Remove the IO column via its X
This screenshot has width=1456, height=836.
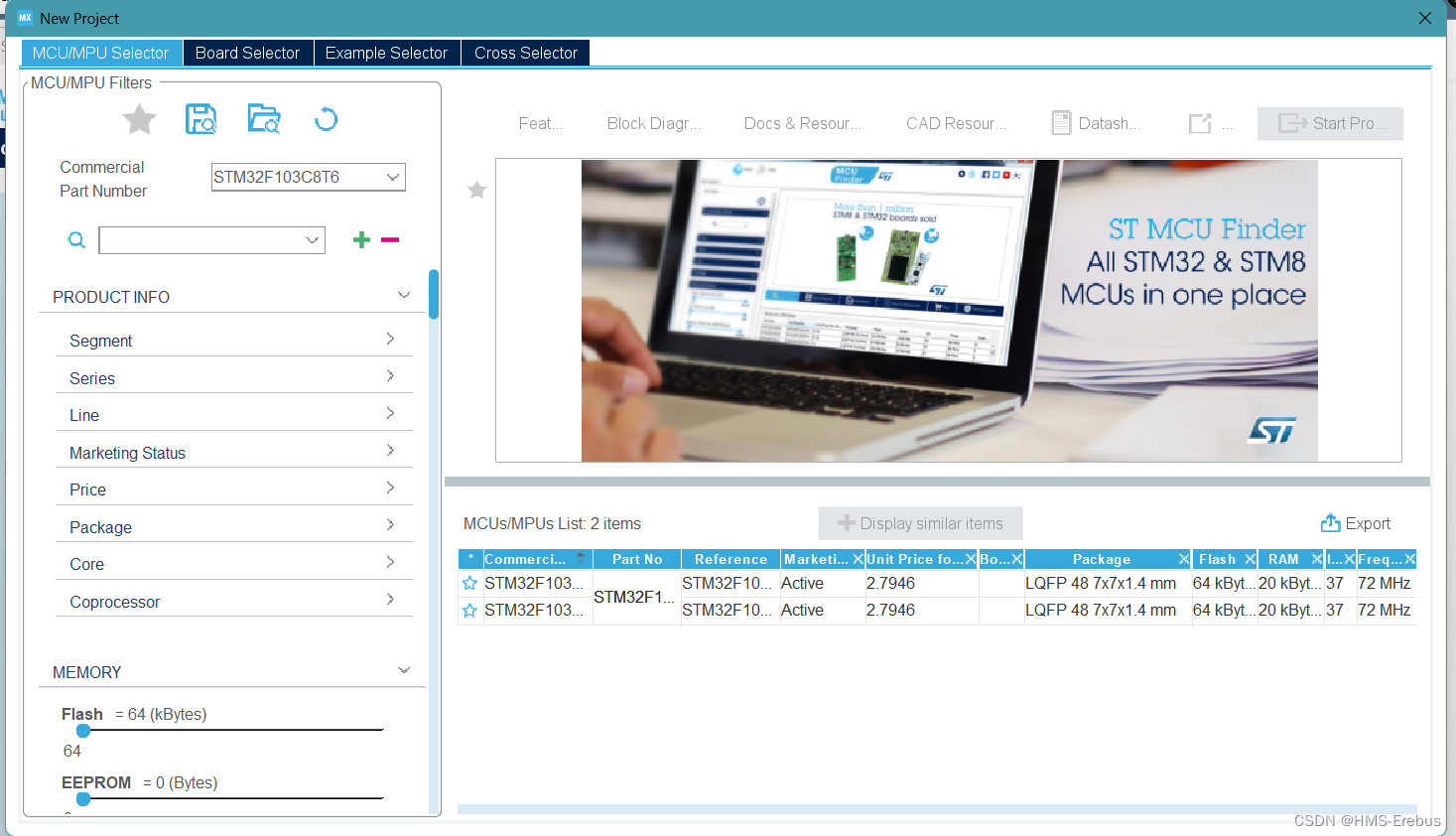point(1349,559)
